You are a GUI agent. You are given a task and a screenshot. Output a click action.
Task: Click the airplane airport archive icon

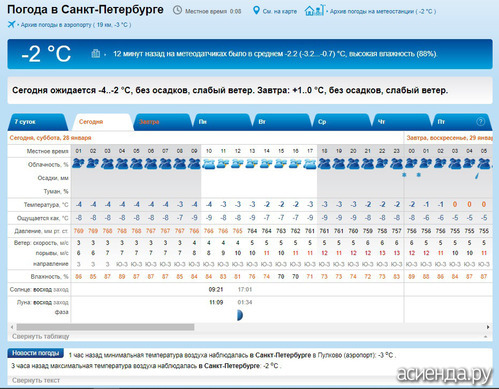[11, 25]
